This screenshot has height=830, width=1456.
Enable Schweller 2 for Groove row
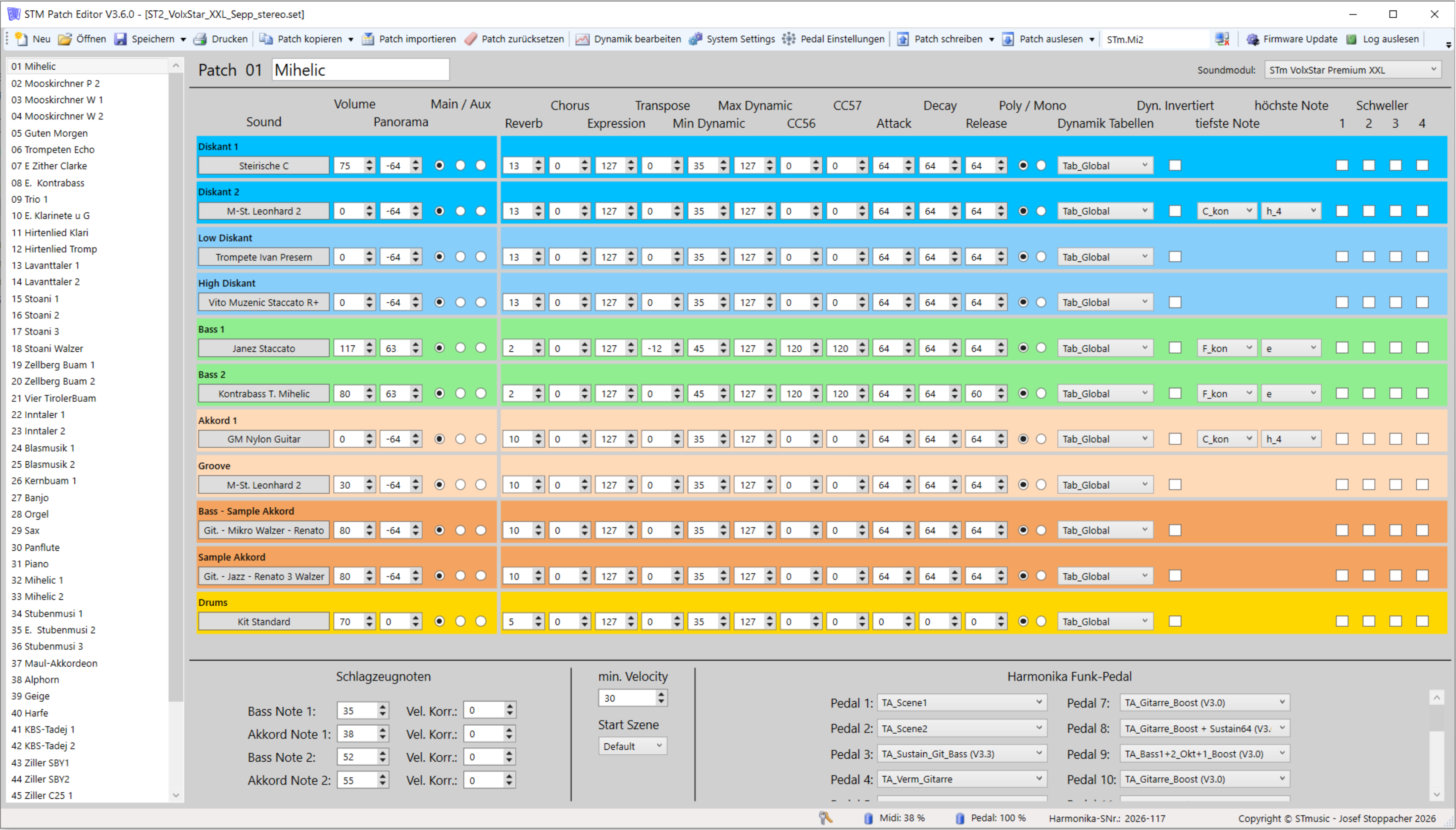1369,484
